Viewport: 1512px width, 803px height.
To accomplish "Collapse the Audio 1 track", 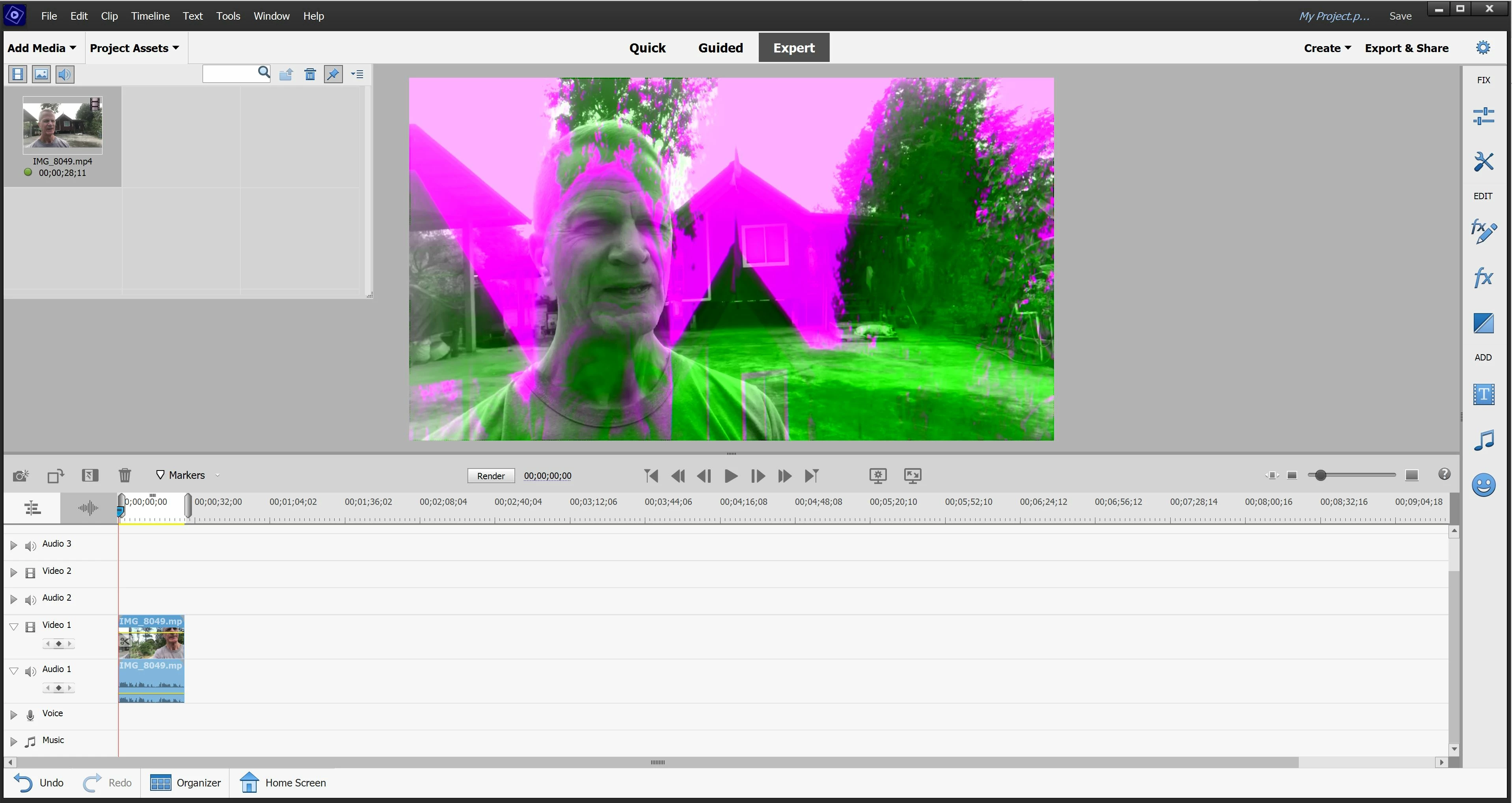I will (13, 670).
